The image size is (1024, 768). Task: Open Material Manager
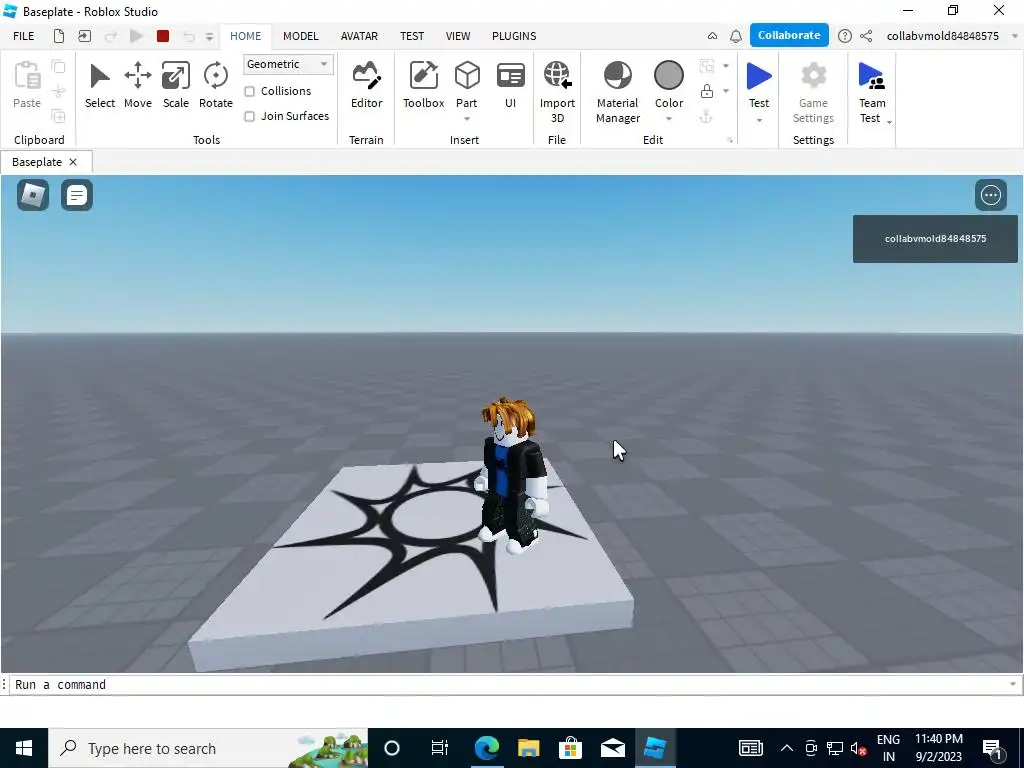(617, 91)
